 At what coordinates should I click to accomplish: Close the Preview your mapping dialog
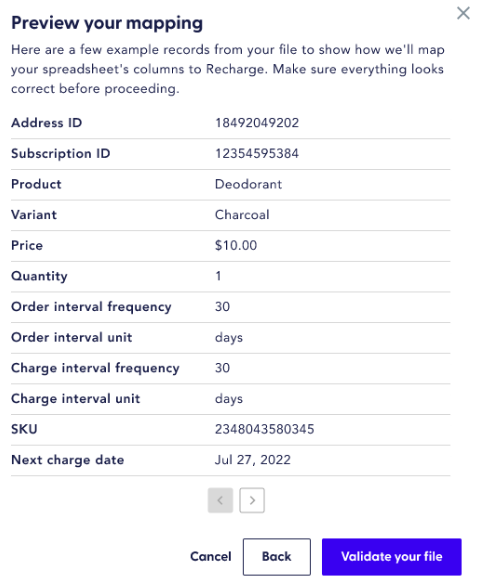(x=463, y=13)
